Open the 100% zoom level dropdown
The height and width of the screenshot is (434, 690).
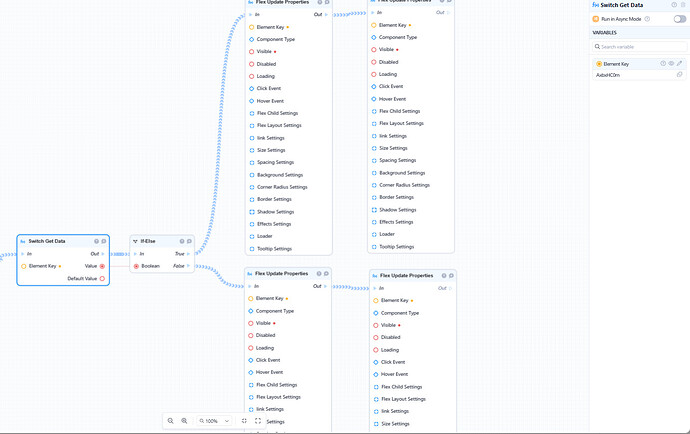point(214,421)
